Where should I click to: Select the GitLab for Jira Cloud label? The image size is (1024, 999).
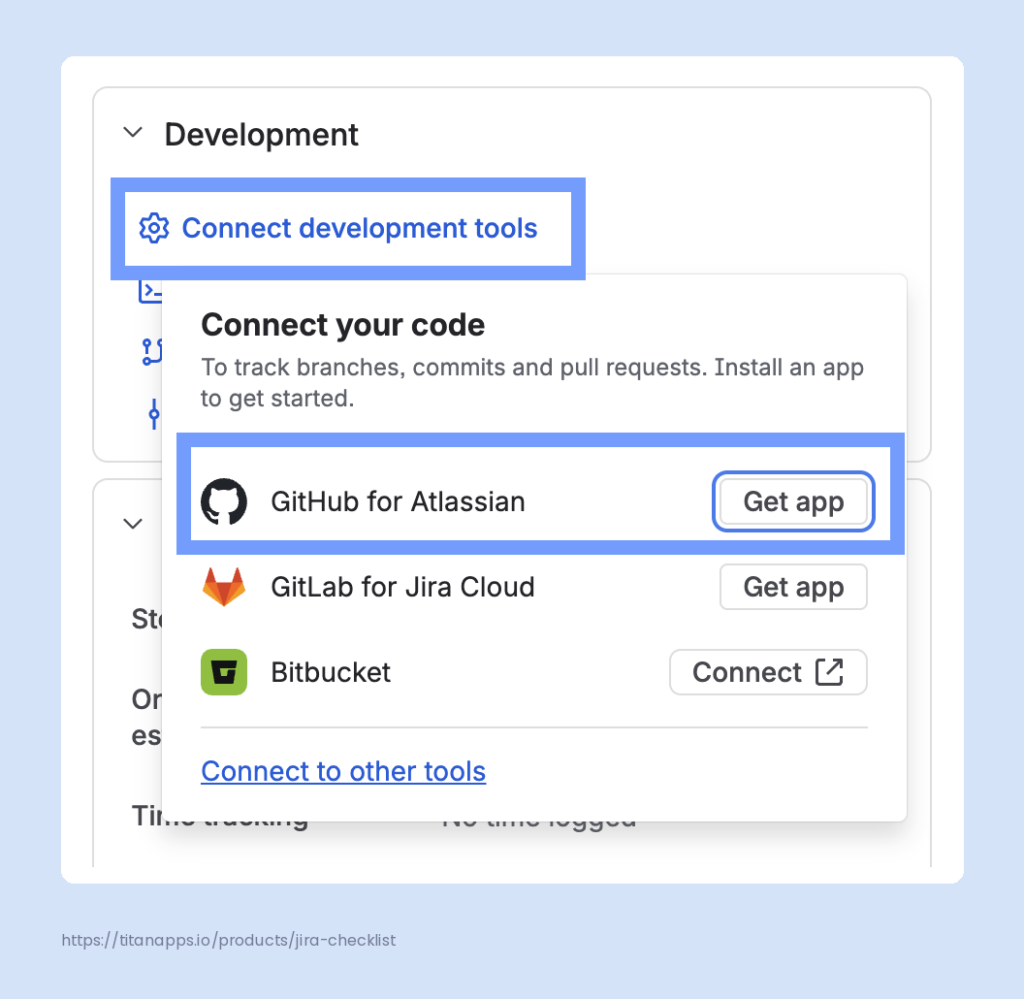pyautogui.click(x=403, y=587)
